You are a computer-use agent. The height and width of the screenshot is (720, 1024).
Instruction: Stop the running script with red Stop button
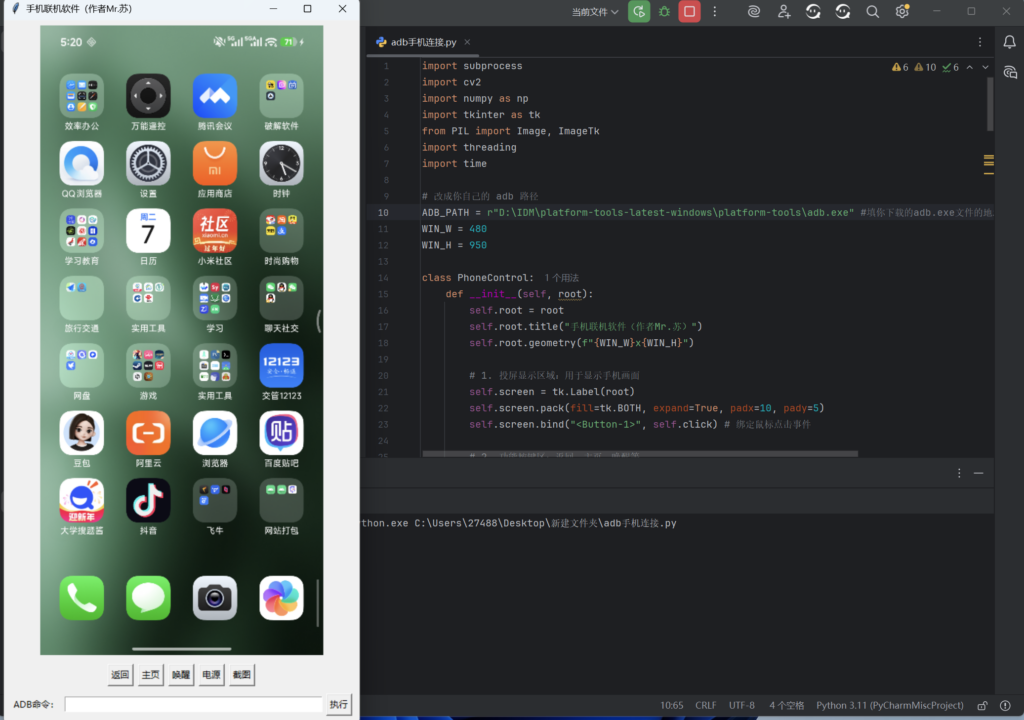click(x=689, y=12)
